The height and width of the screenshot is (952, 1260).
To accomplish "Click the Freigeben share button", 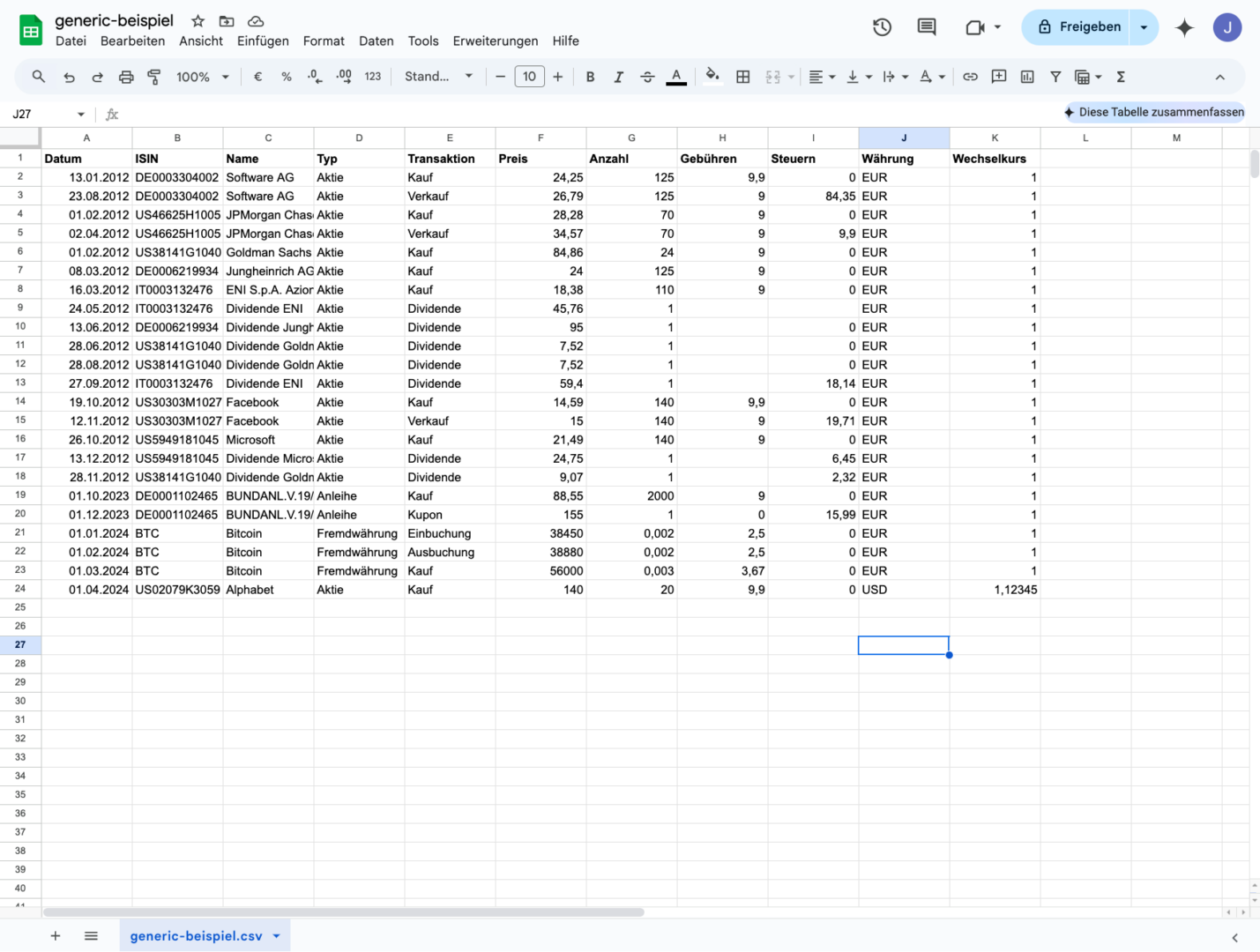I will pos(1077,27).
